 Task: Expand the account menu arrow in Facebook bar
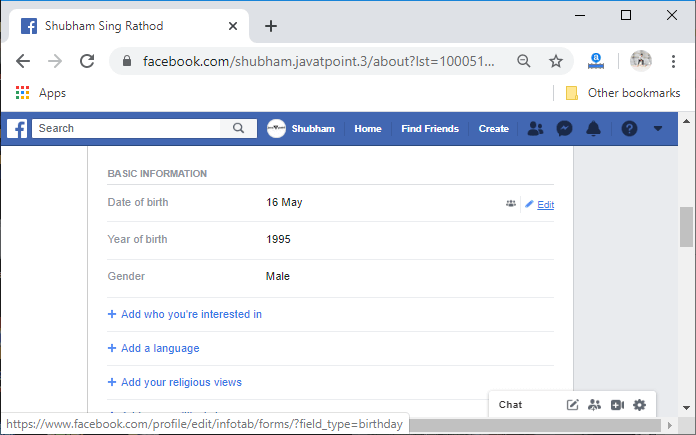tap(658, 129)
